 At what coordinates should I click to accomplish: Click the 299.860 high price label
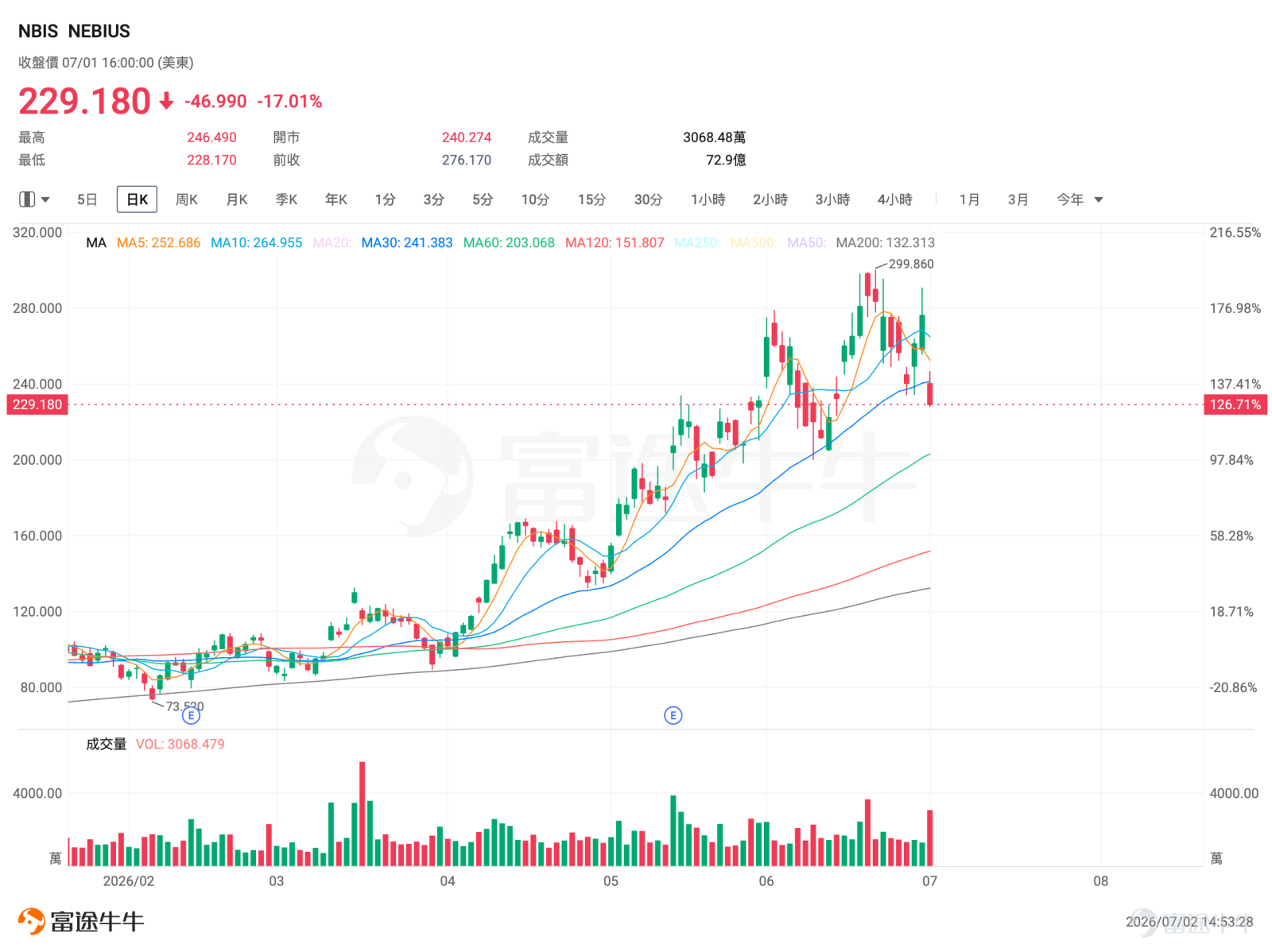click(911, 264)
